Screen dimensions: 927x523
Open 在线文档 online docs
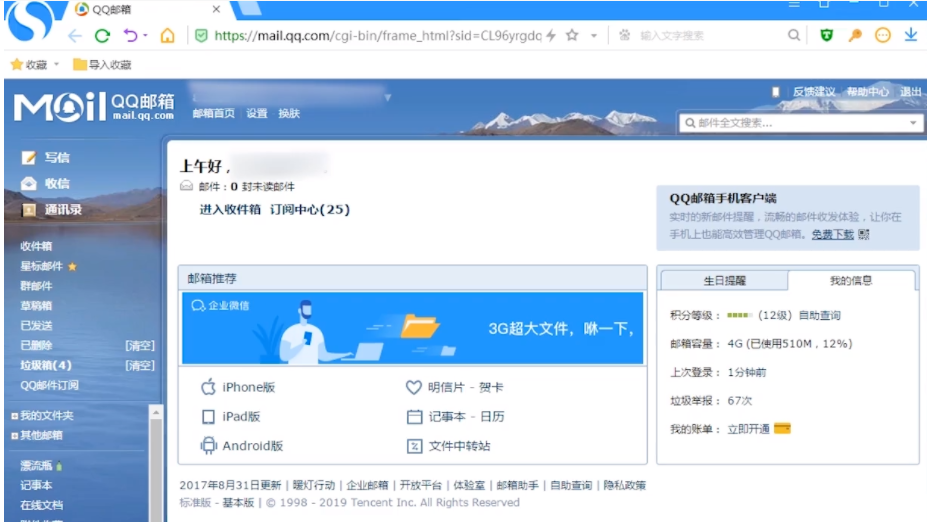[41, 505]
